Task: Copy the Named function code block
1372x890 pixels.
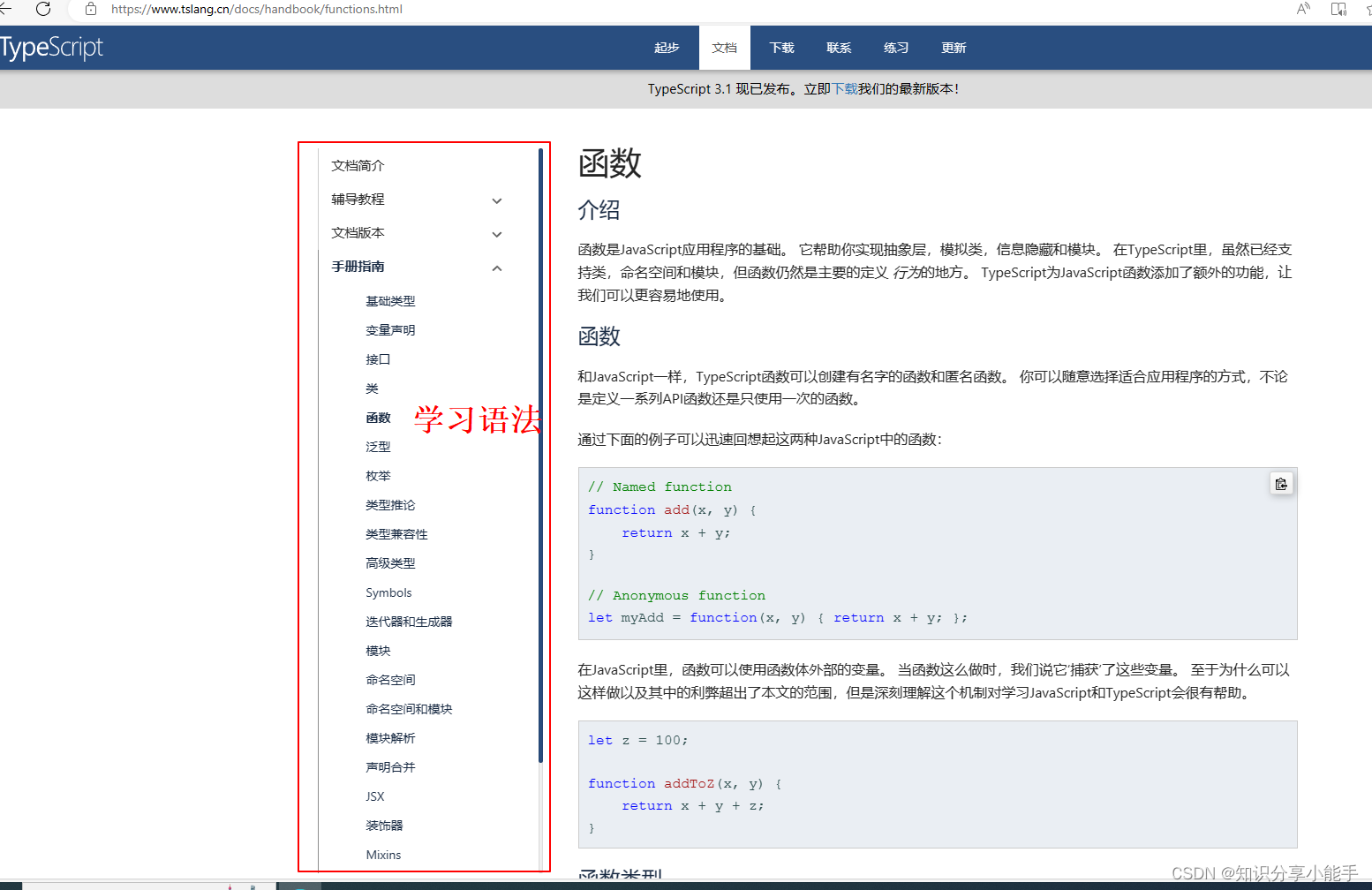Action: click(x=1281, y=484)
